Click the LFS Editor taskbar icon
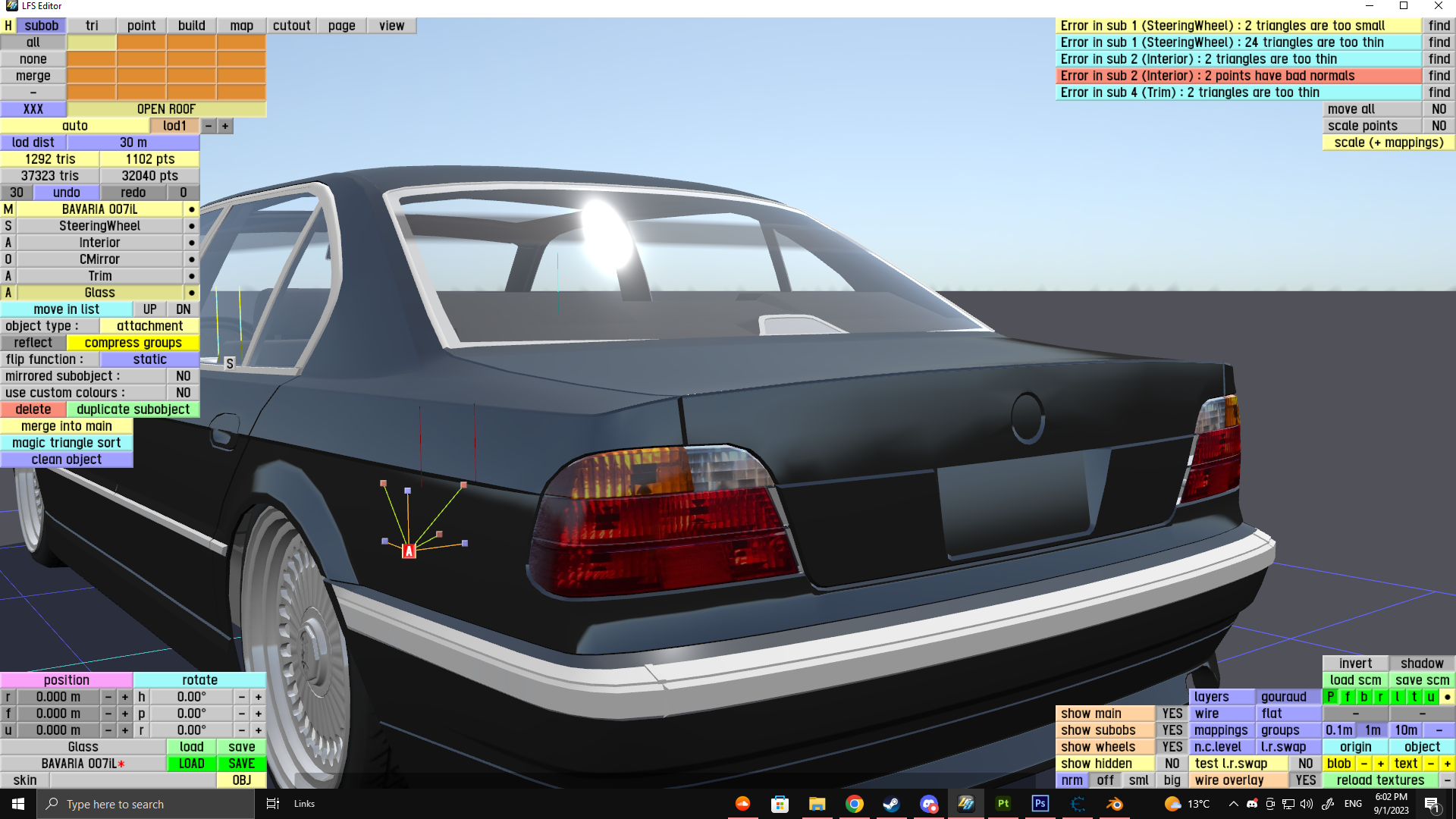Image resolution: width=1456 pixels, height=819 pixels. pos(965,804)
